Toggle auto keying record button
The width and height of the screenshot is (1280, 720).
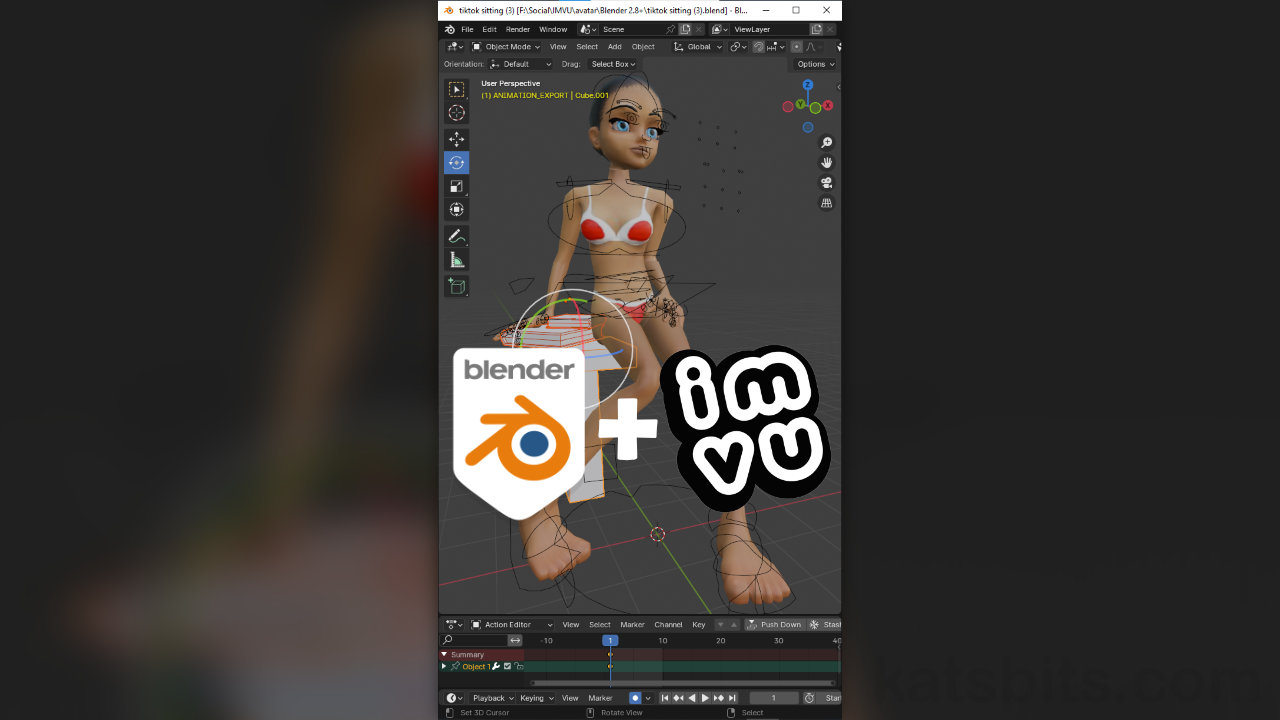coord(635,698)
